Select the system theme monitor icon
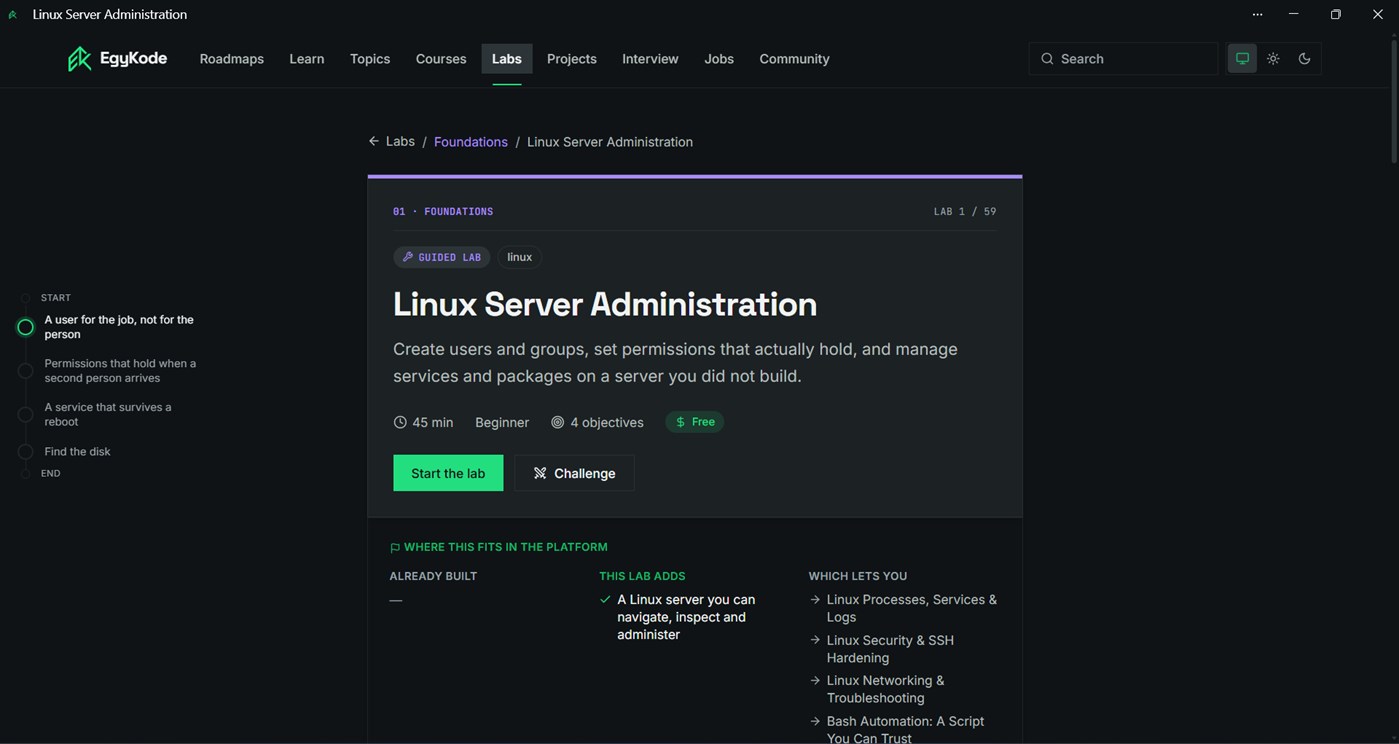Screen dimensions: 1399x744 pyautogui.click(x=1242, y=59)
